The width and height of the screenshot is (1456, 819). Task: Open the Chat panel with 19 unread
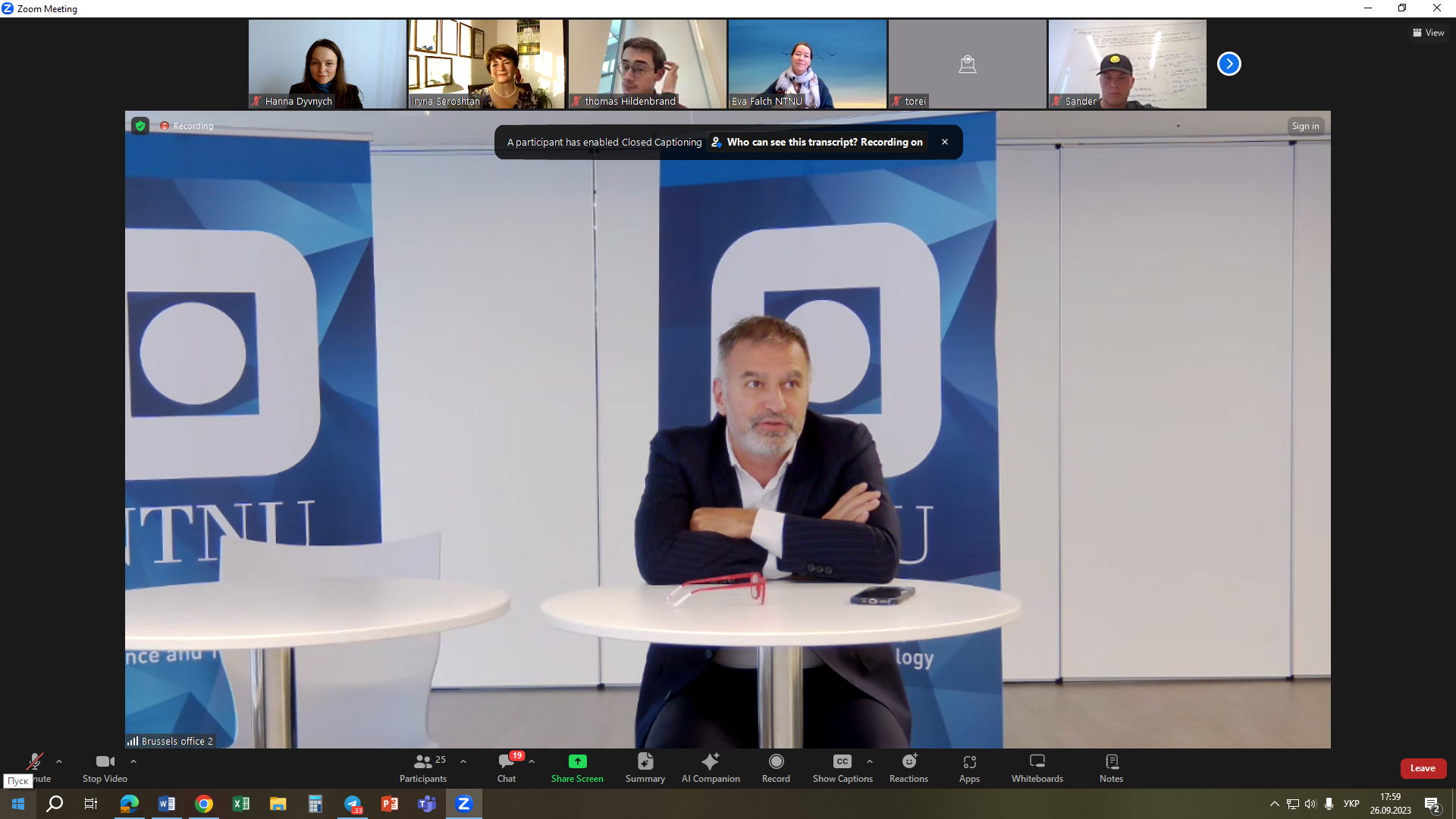pyautogui.click(x=507, y=767)
